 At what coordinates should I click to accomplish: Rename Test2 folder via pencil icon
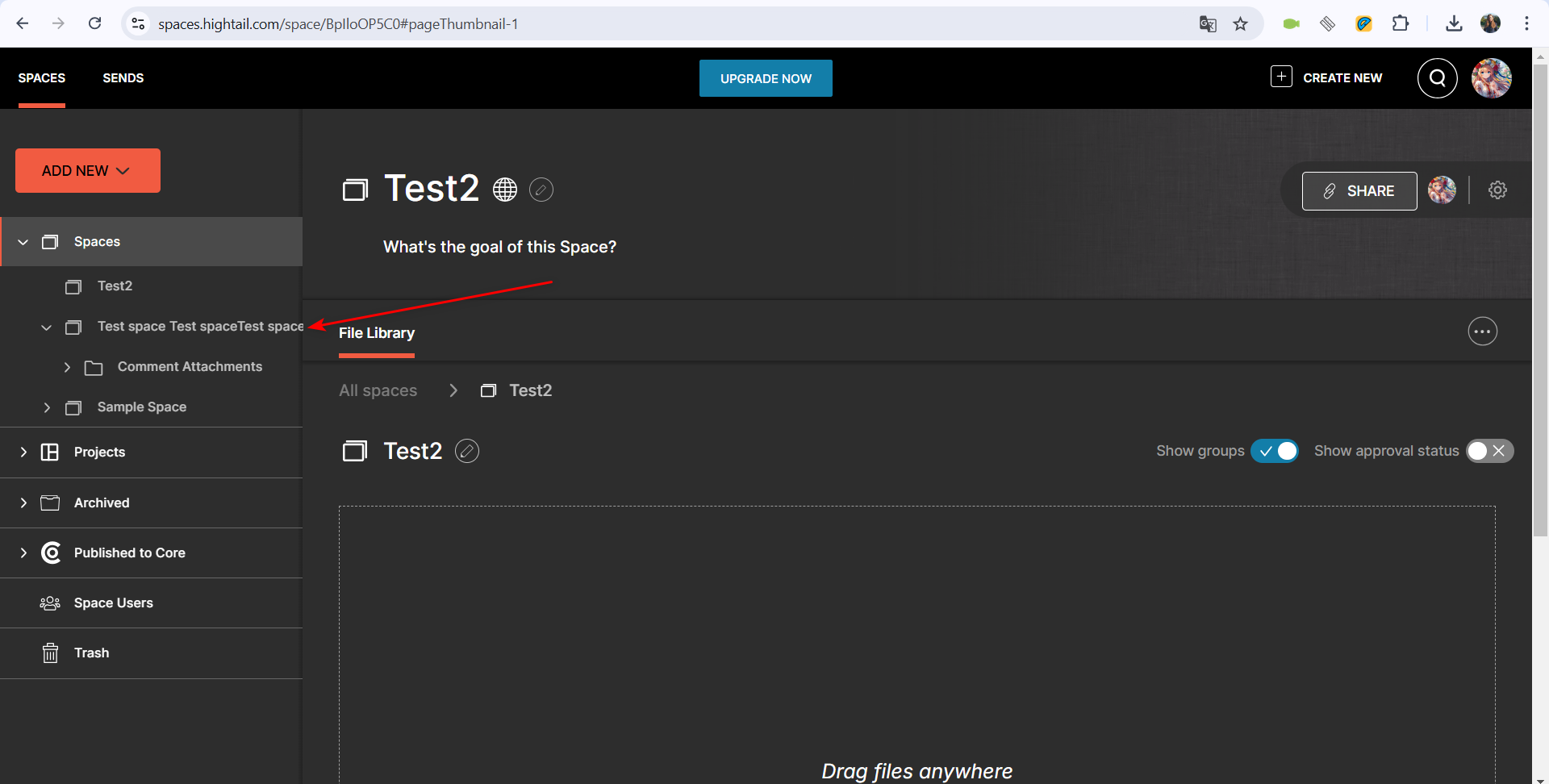tap(467, 451)
